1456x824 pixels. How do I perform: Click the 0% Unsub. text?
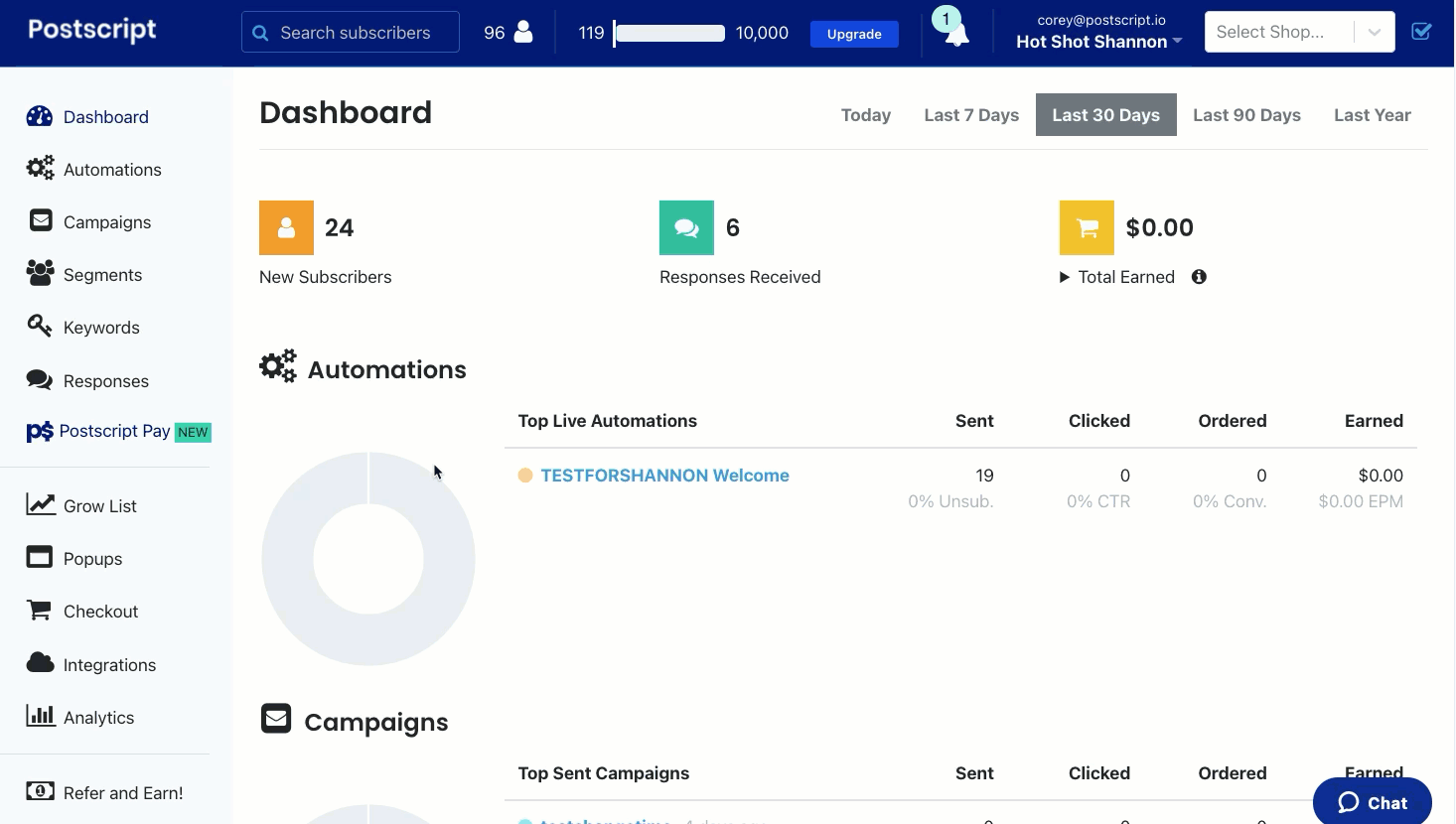[950, 501]
